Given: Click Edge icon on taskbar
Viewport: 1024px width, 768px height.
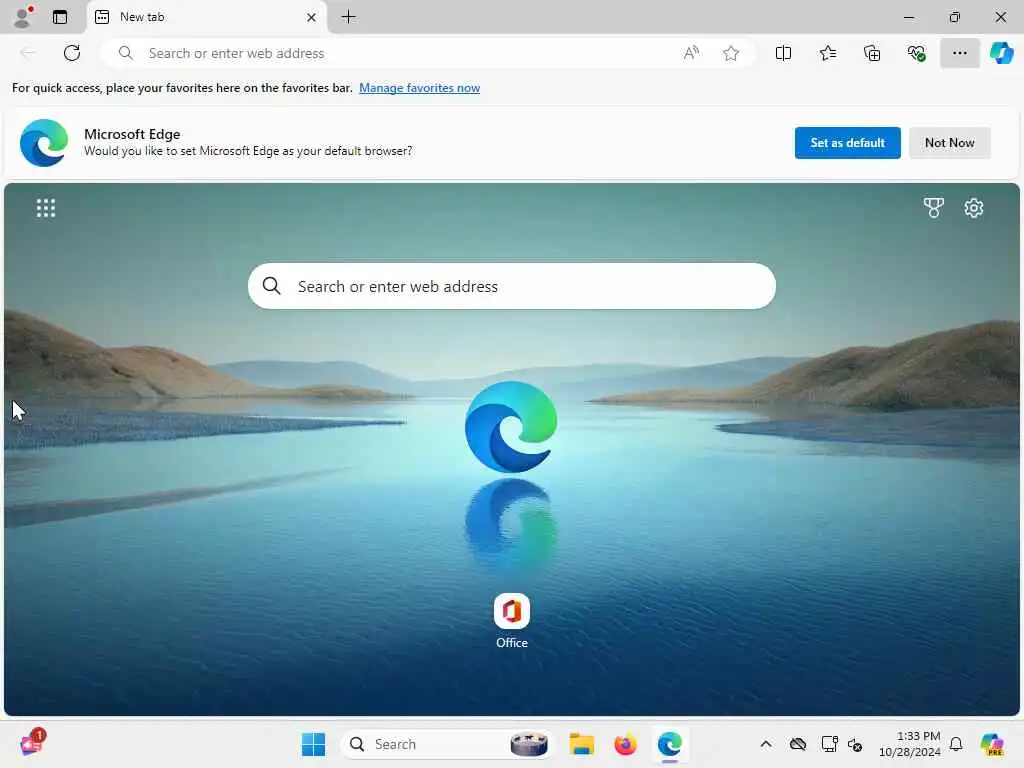Looking at the screenshot, I should (x=669, y=744).
